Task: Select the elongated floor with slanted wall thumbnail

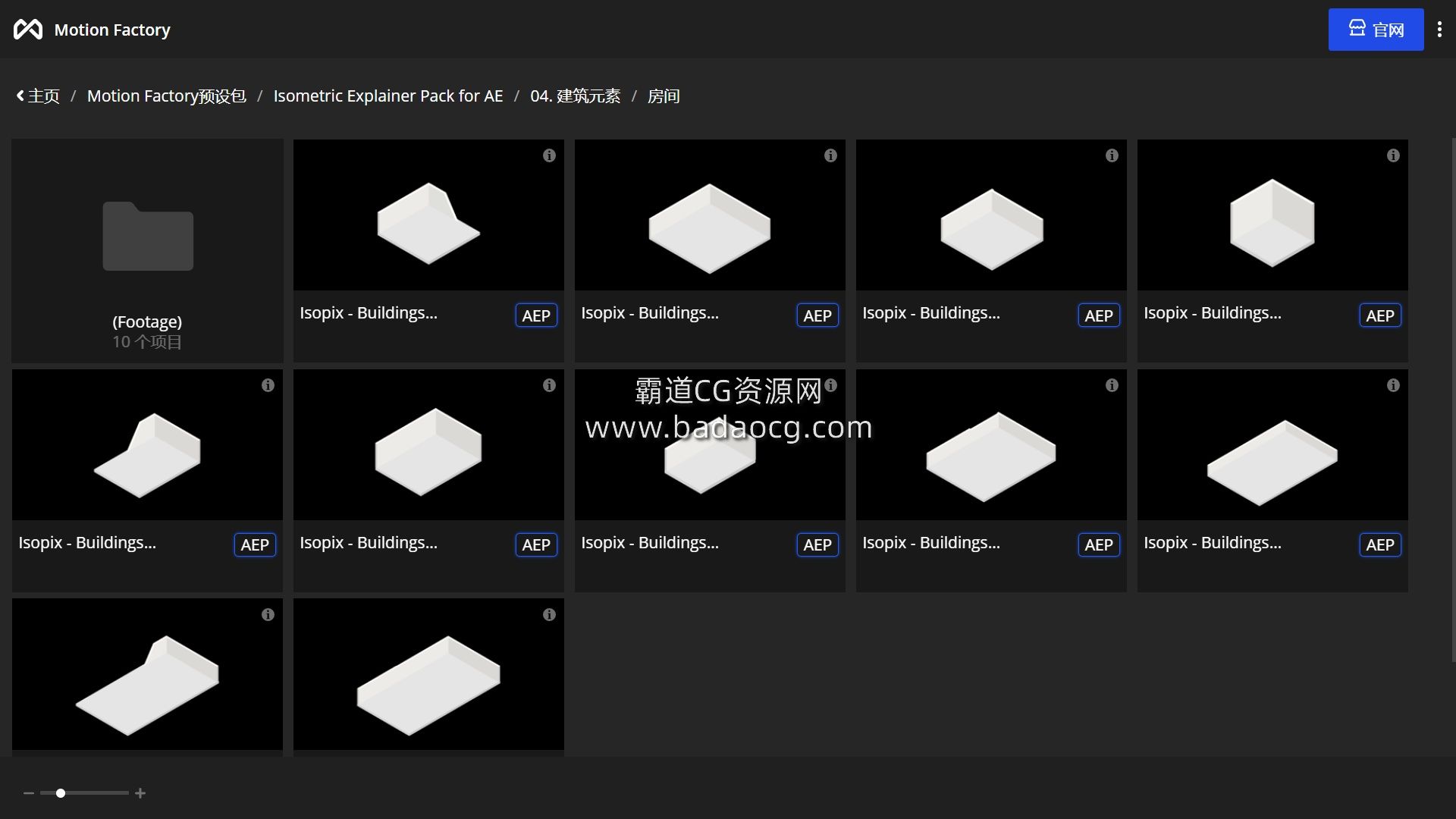Action: pos(147,674)
